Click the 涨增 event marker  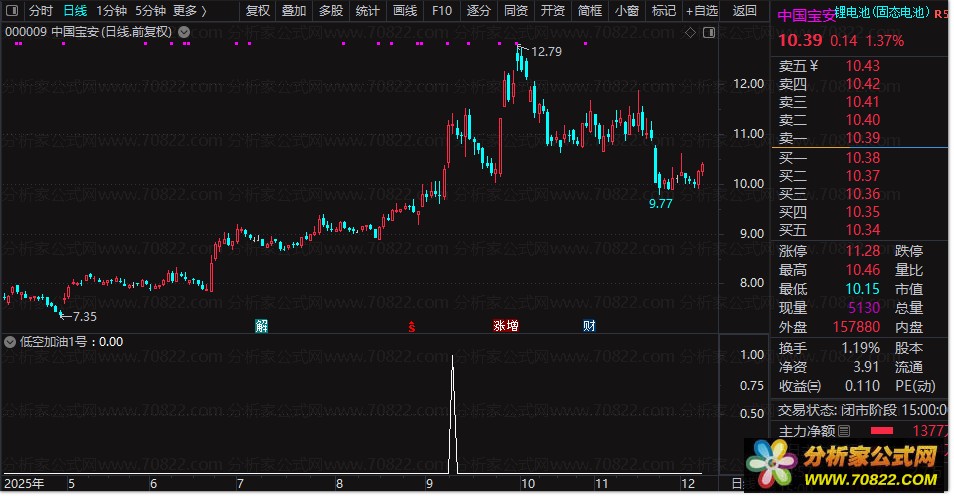point(506,326)
